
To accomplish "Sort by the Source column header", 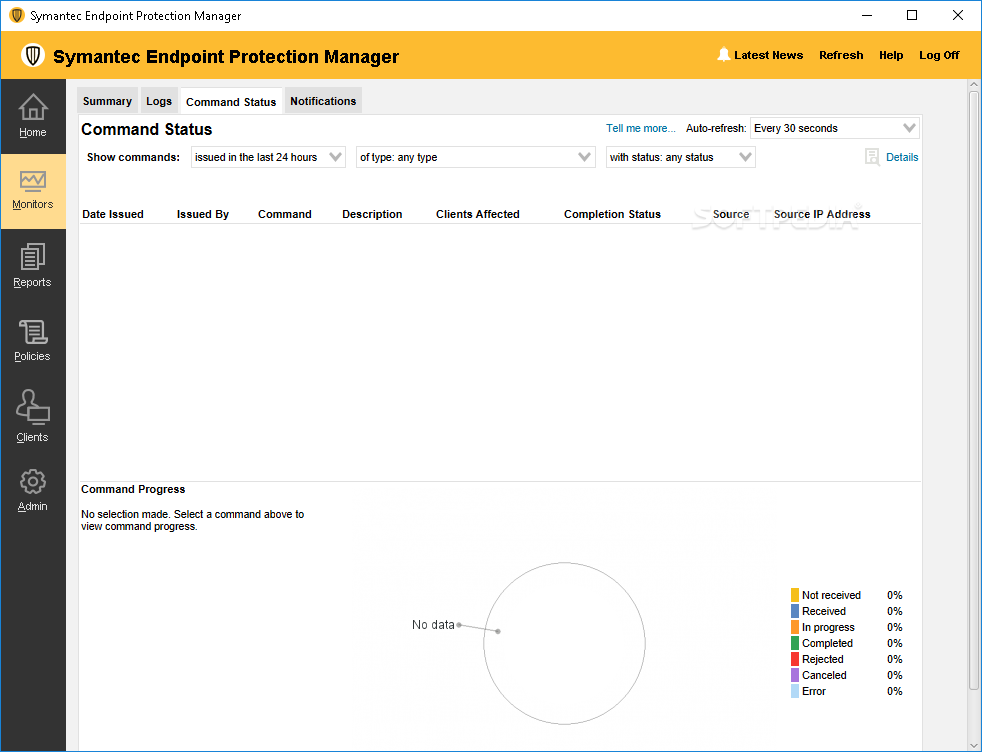I will tap(731, 214).
